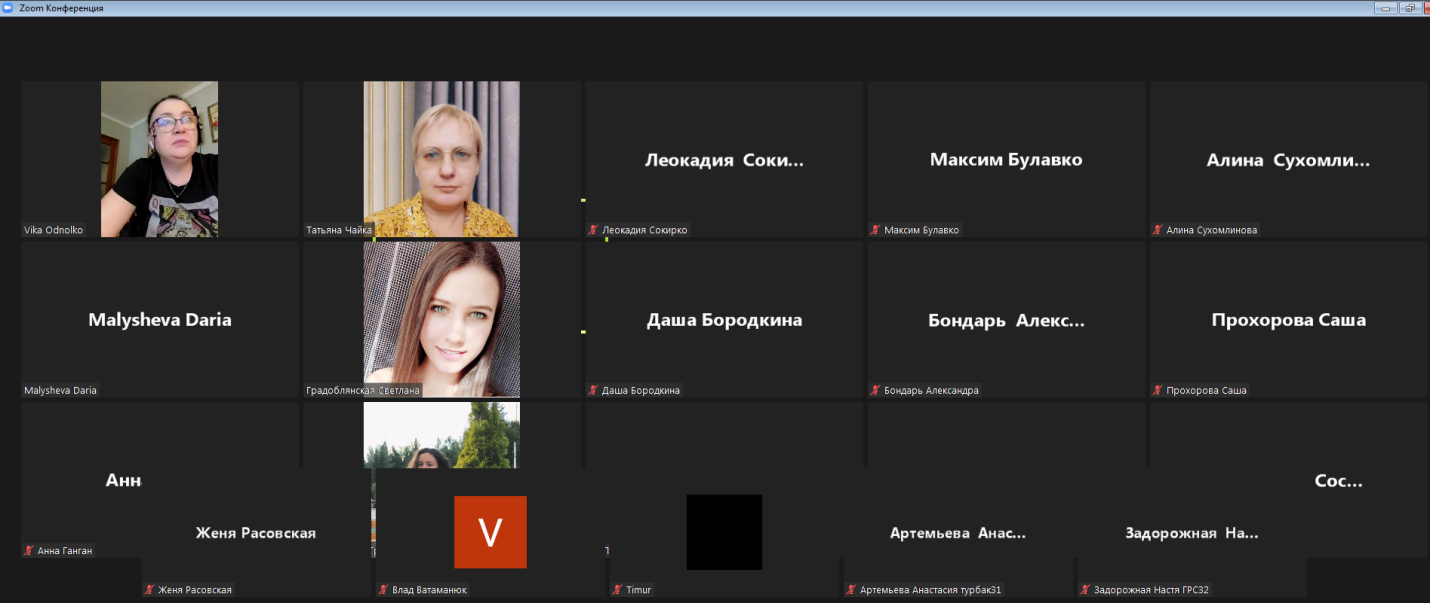
Task: Click muted mic icon beside Женя Расовская label
Action: [x=150, y=590]
